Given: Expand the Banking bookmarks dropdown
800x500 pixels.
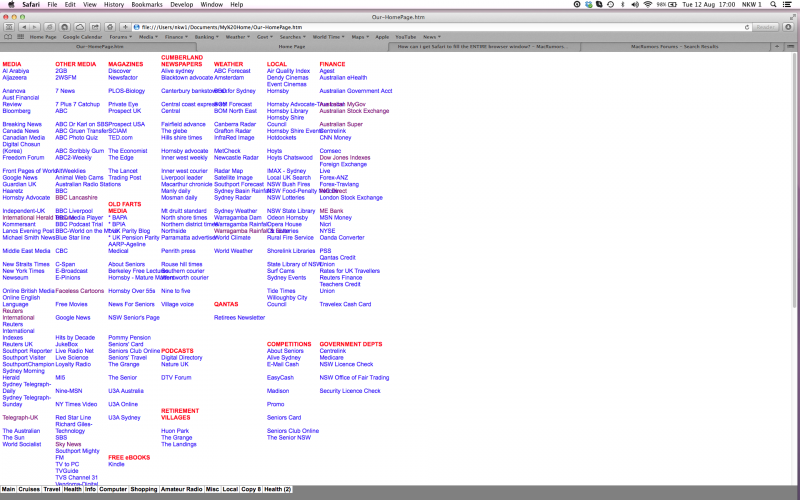Looking at the screenshot, I should point(206,37).
